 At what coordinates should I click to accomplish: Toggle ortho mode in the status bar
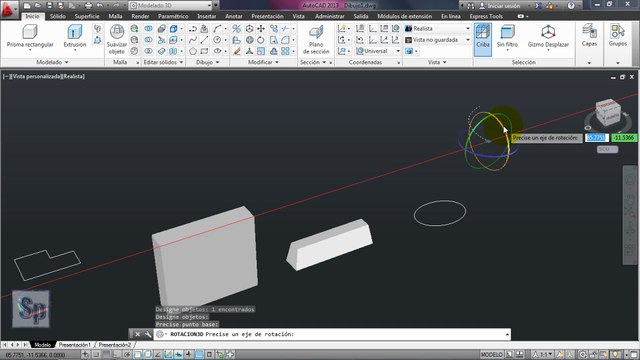pos(117,355)
